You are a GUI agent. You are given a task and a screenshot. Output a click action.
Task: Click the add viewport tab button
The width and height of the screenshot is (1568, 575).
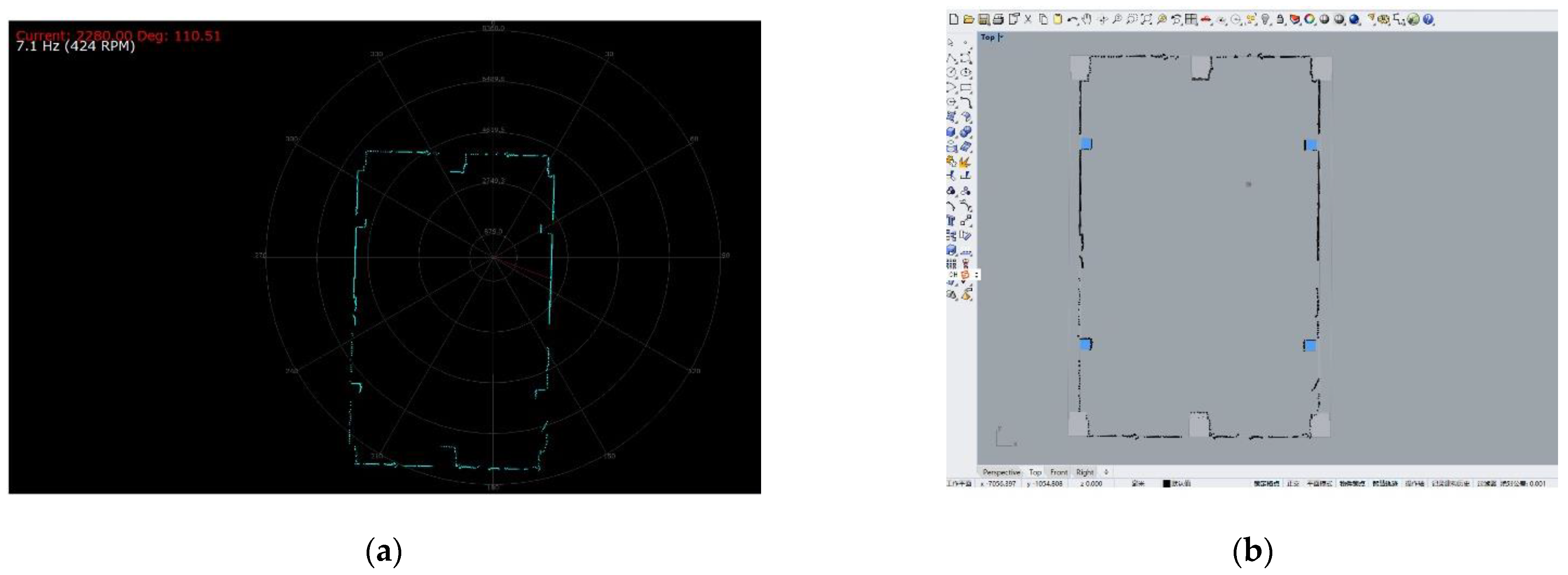coord(1106,472)
